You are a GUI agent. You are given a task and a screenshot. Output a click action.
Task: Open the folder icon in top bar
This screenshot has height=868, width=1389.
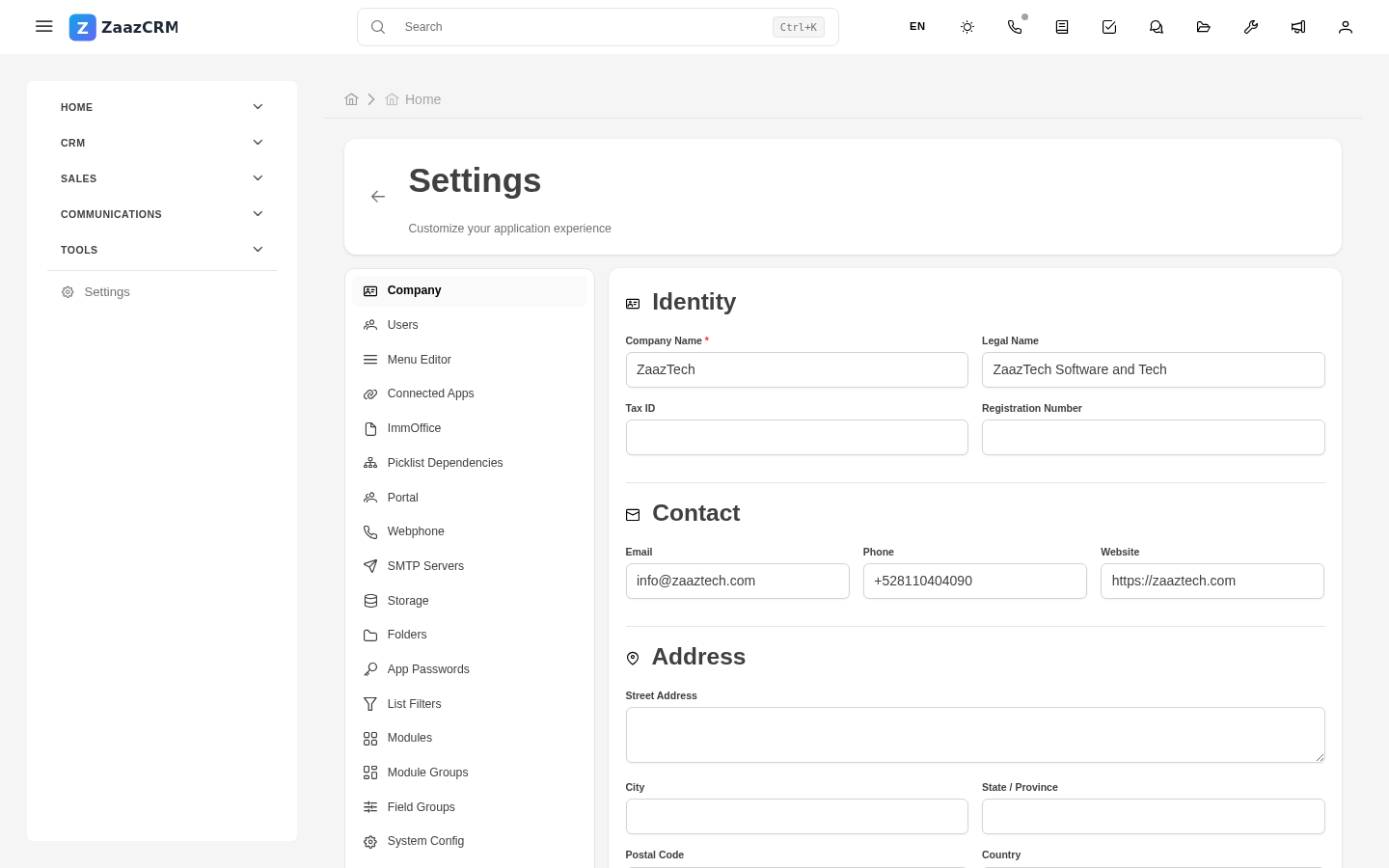pos(1204,27)
